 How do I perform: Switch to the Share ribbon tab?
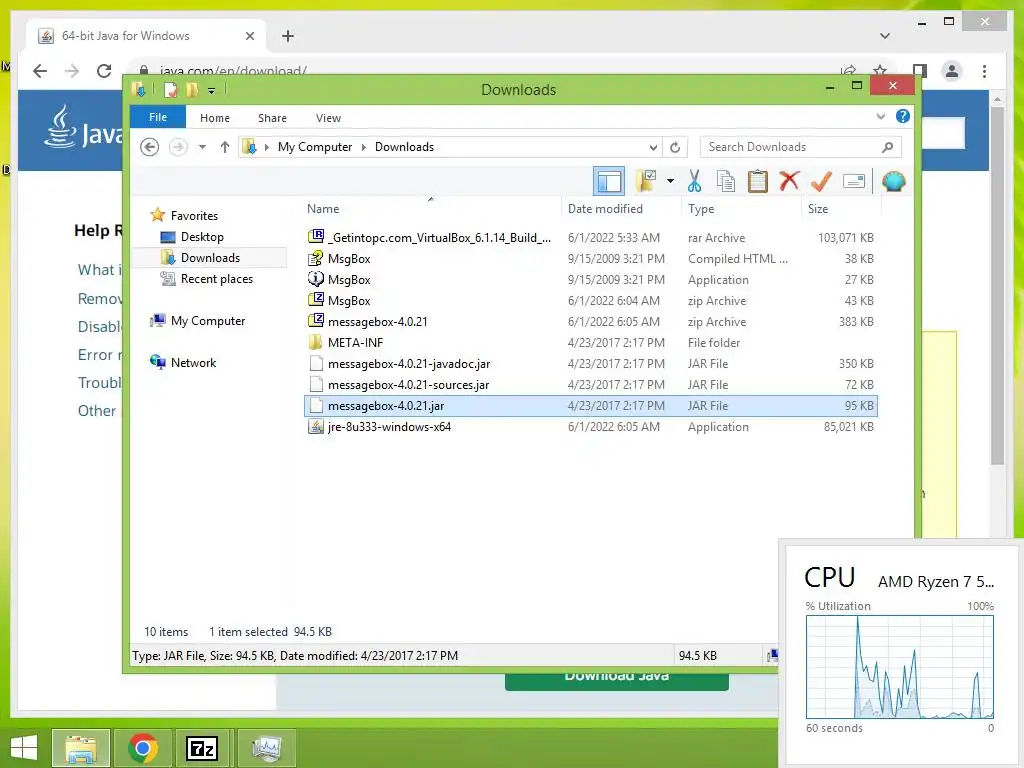(x=272, y=118)
